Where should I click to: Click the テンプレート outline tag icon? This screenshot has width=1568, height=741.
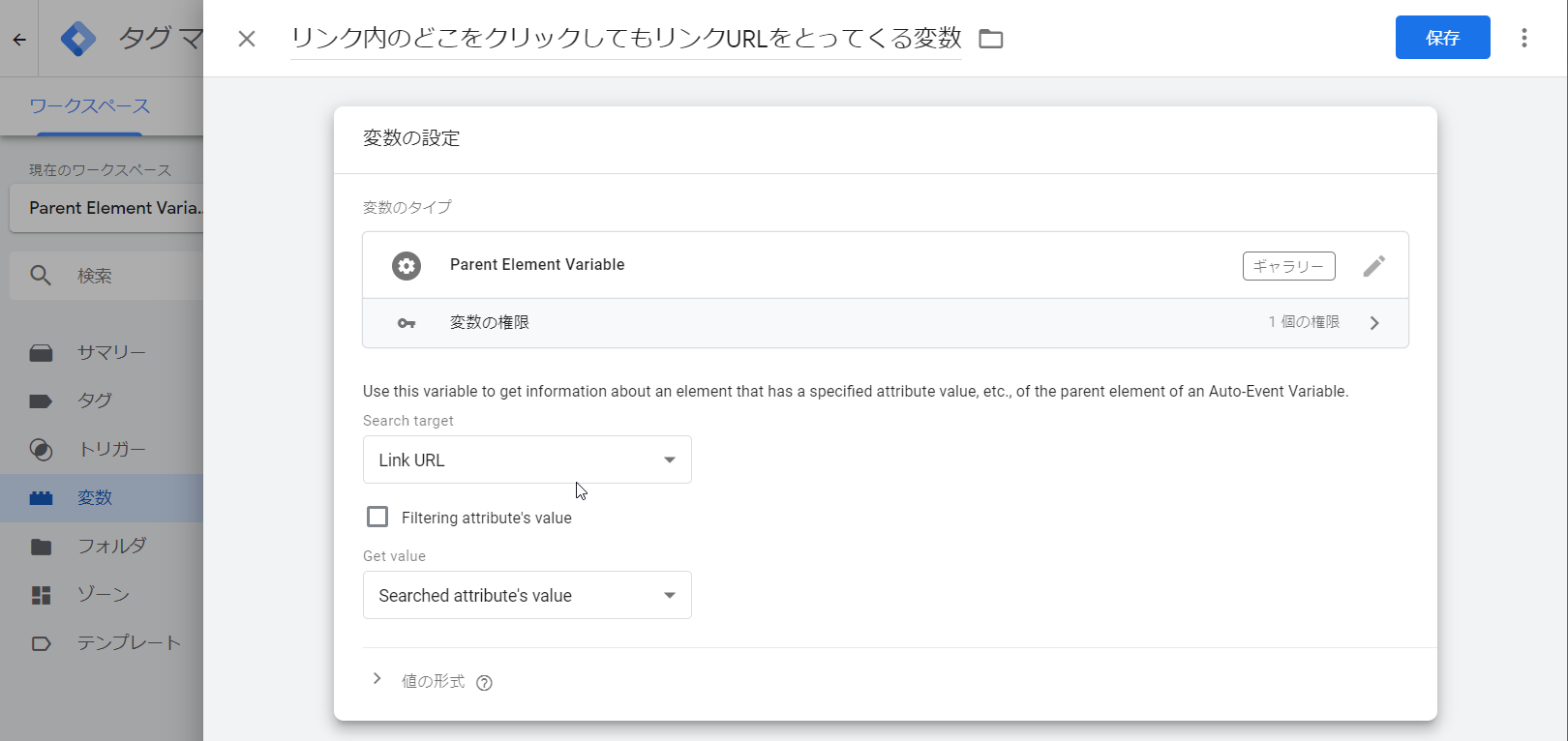point(41,643)
